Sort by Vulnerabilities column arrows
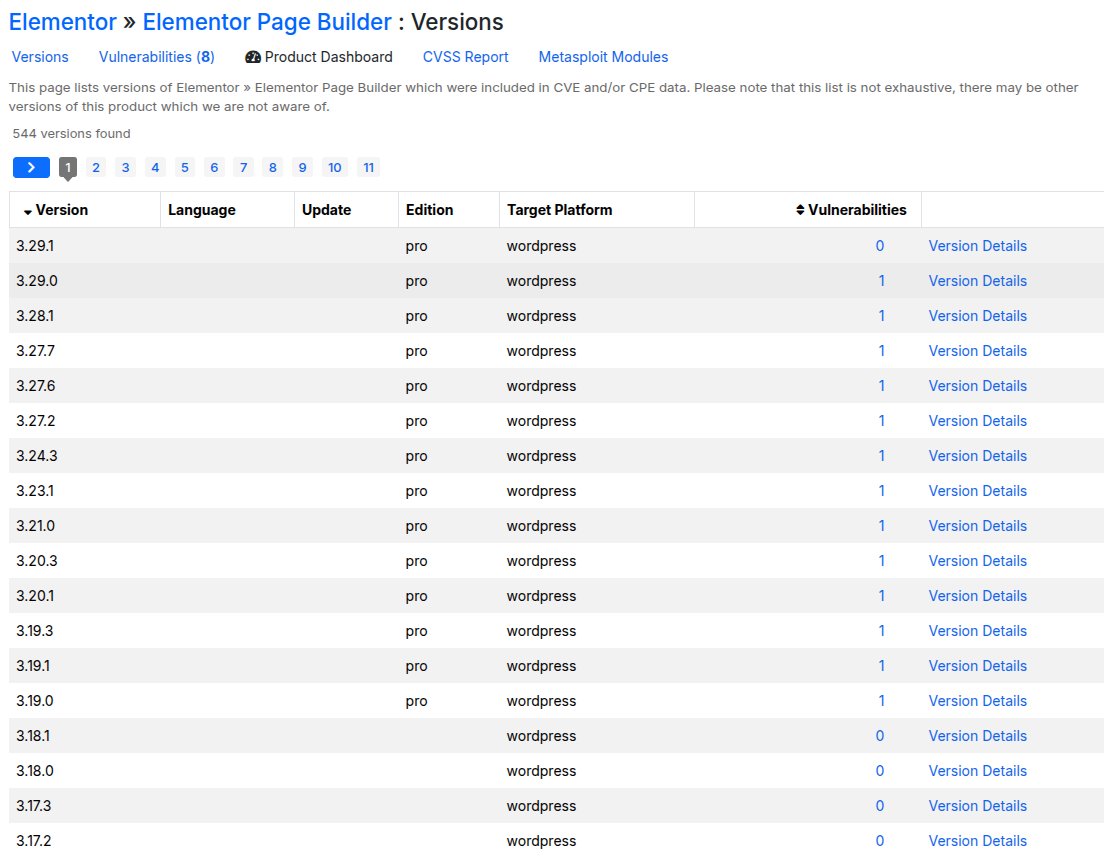Image resolution: width=1104 pixels, height=856 pixels. tap(800, 210)
